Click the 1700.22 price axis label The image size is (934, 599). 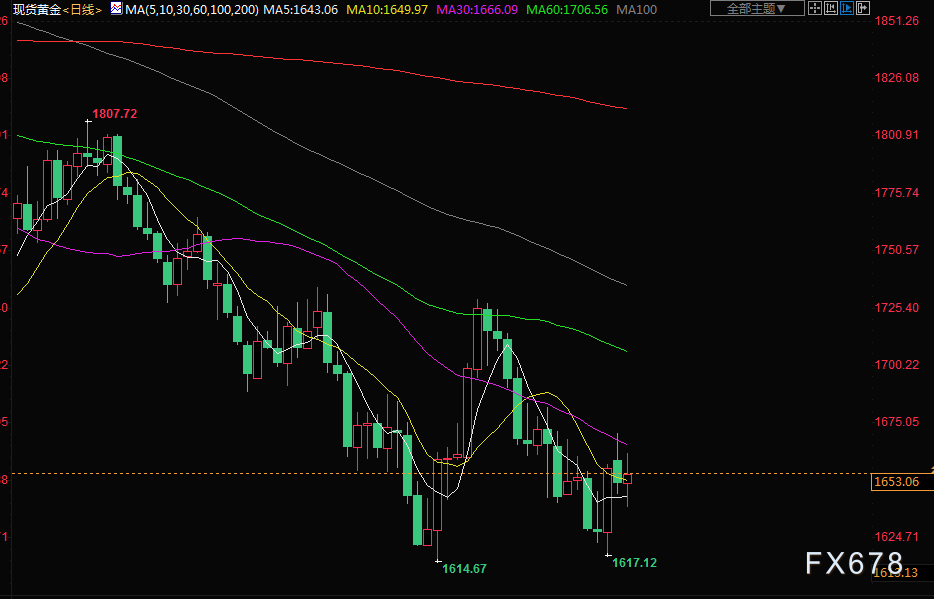(x=896, y=364)
